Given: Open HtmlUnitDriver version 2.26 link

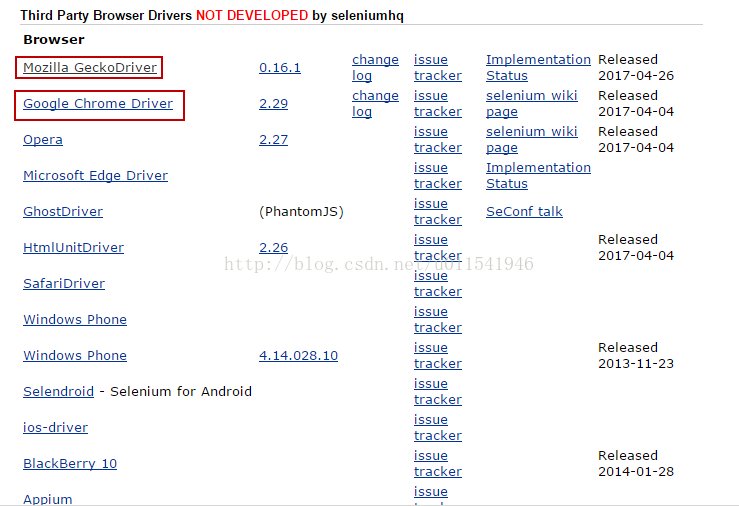Looking at the screenshot, I should click(273, 247).
